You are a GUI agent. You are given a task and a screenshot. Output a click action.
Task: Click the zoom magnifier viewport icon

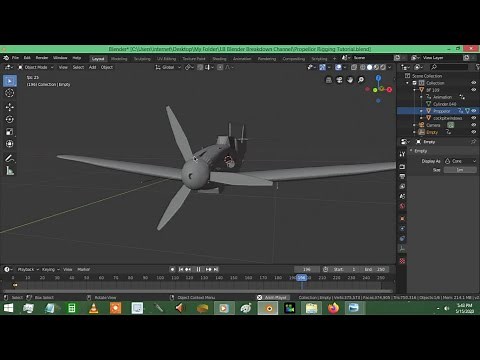coord(361,80)
